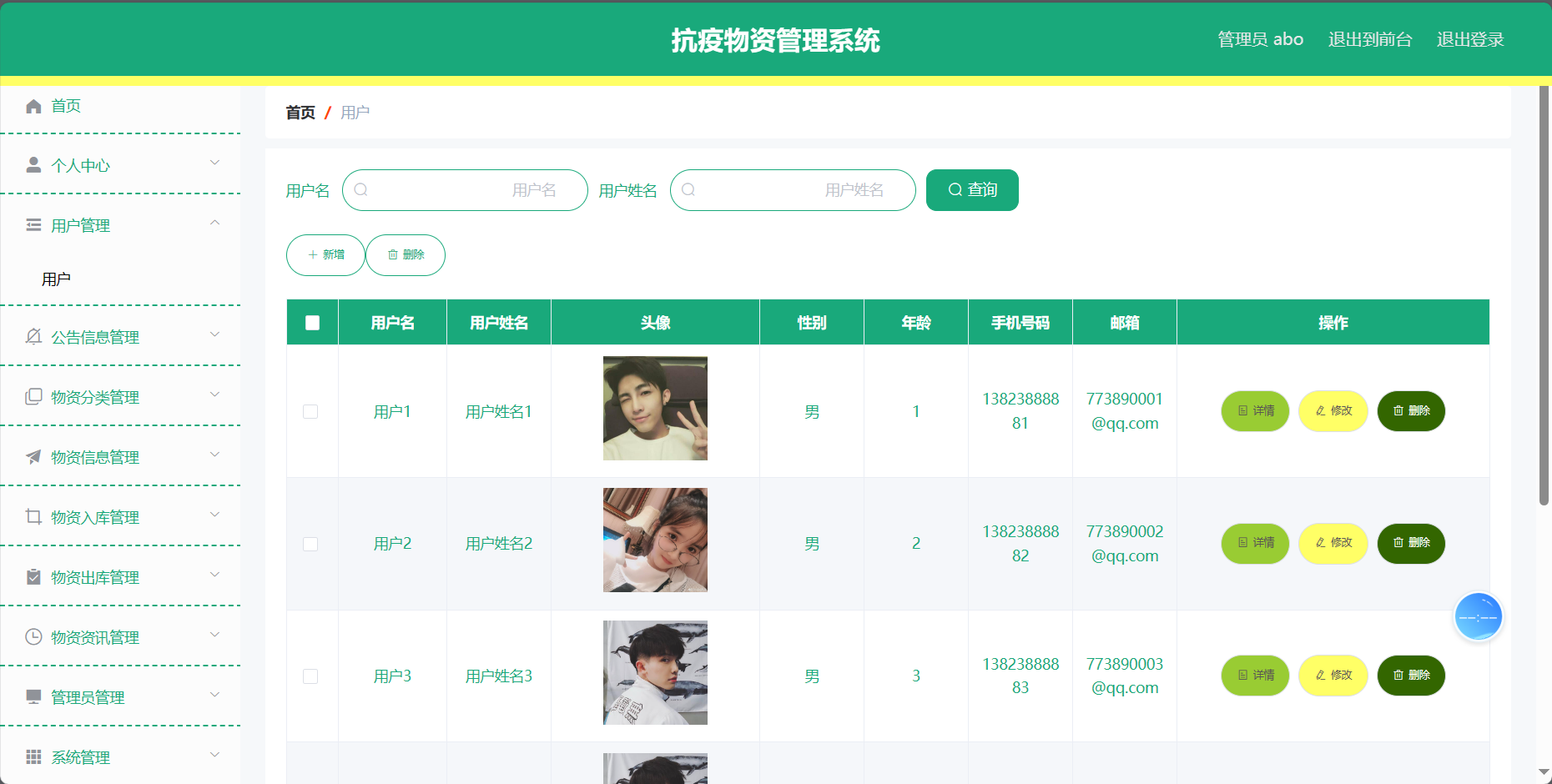Click the clipboard icon beside 物资出库管理

pos(33,576)
